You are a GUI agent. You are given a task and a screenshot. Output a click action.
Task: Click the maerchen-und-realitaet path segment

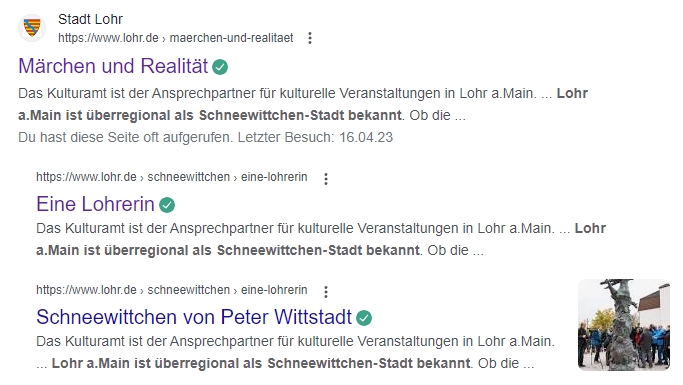point(231,38)
